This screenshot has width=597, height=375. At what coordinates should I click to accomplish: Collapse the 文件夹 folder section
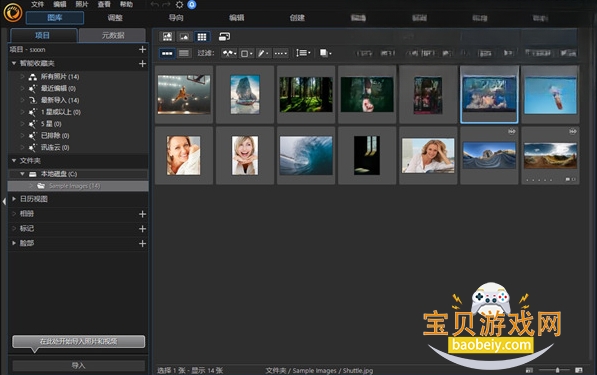[x=14, y=161]
